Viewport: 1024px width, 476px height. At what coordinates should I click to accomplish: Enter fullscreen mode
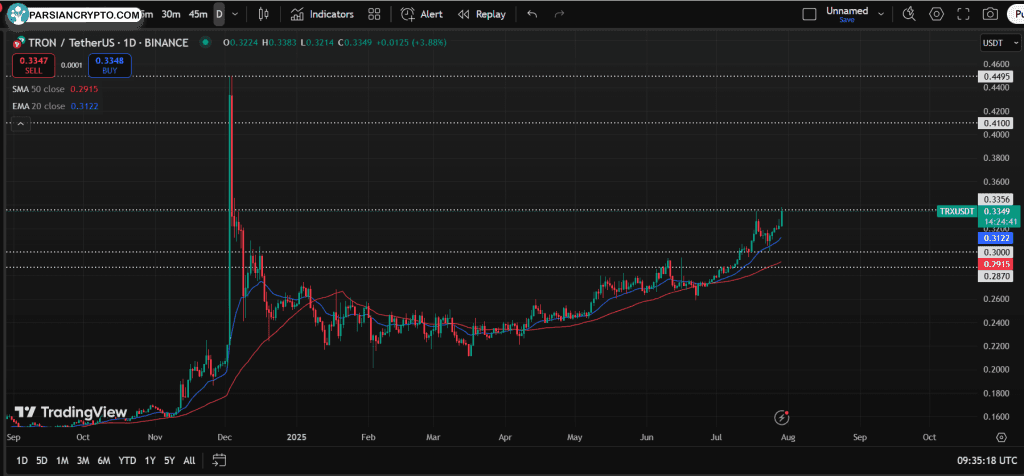(963, 14)
